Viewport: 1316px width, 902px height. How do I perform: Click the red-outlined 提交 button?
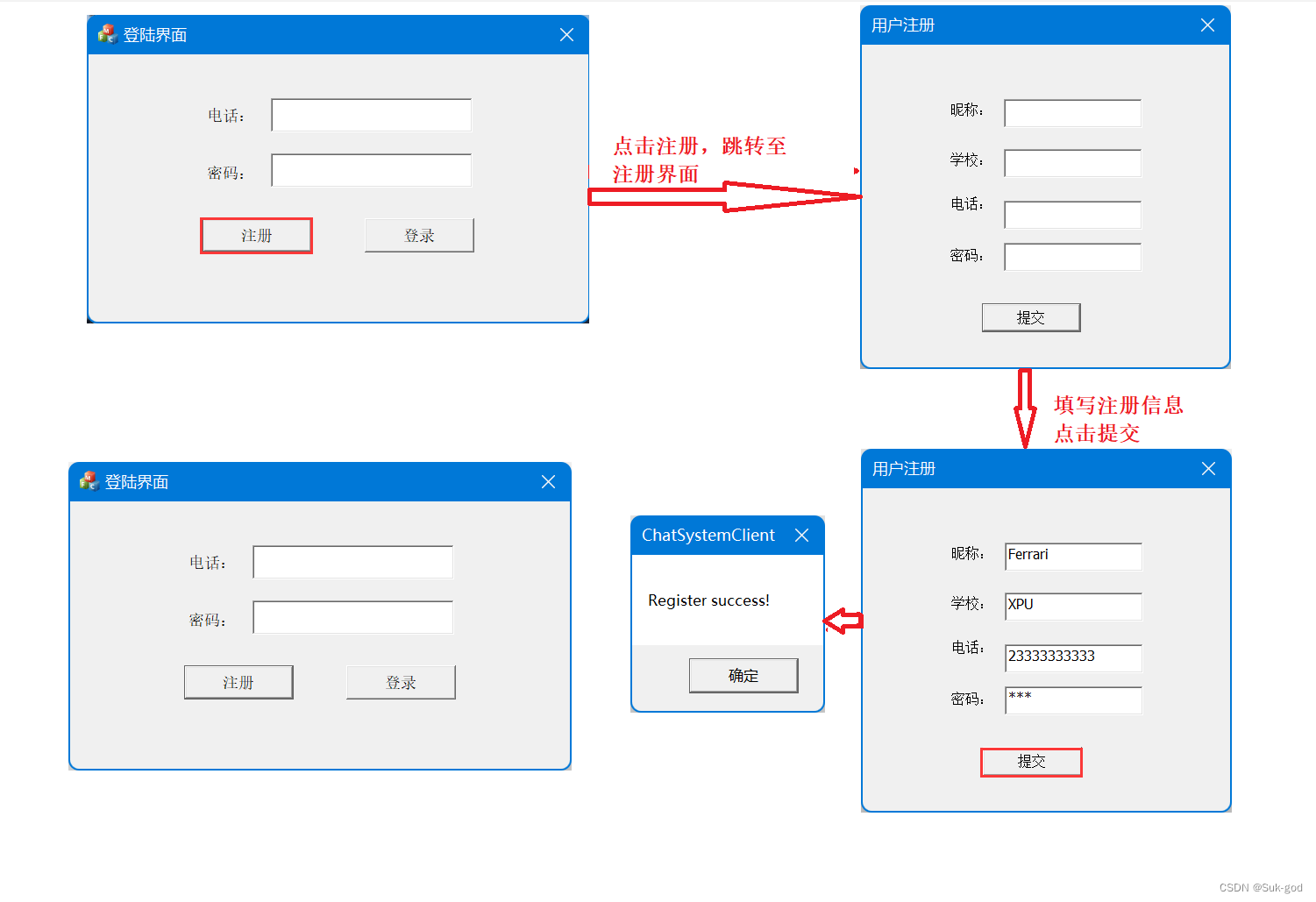(x=1031, y=762)
